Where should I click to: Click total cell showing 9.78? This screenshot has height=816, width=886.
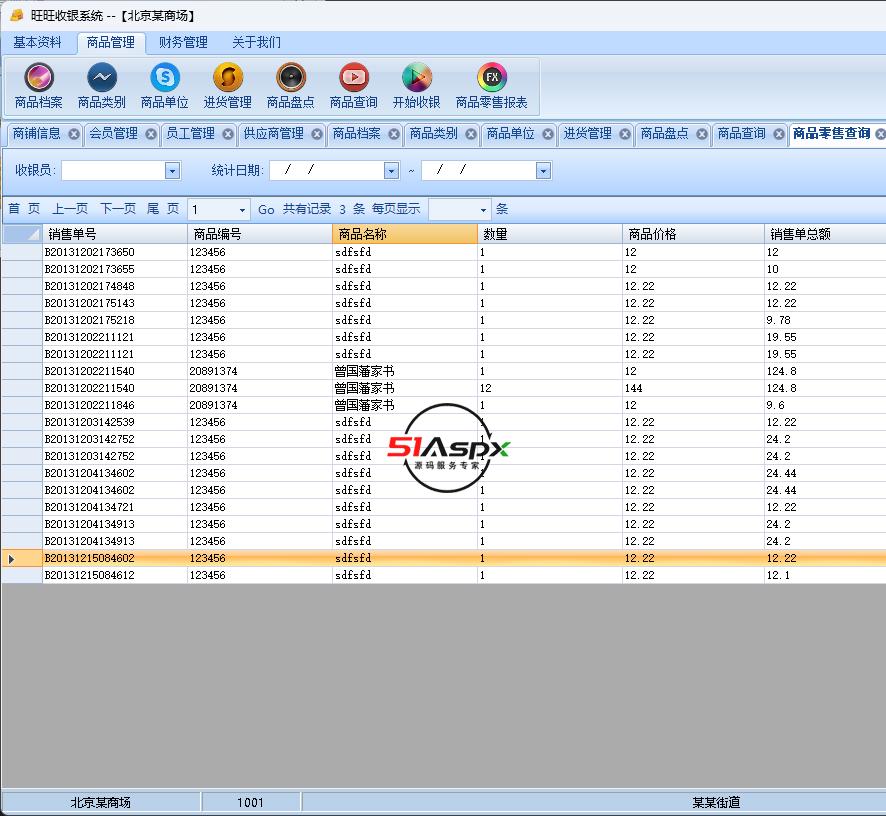[825, 320]
